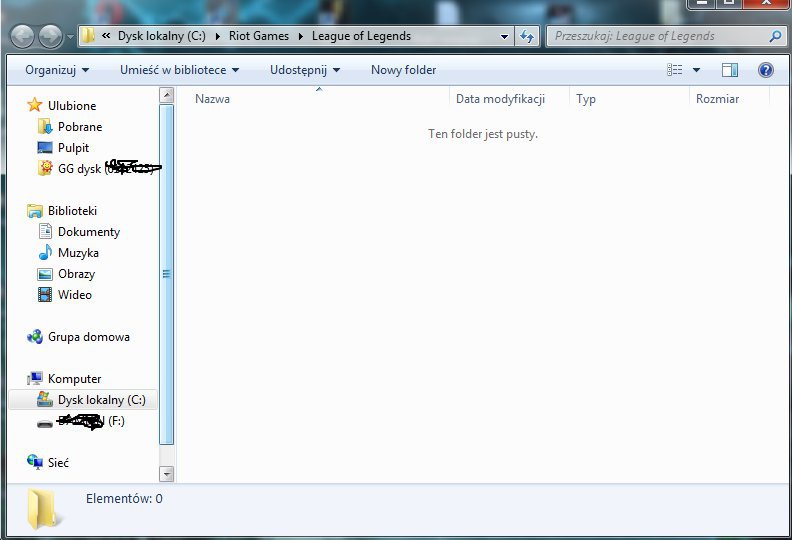792x540 pixels.
Task: Click the Pobrane folder icon
Action: (x=45, y=126)
